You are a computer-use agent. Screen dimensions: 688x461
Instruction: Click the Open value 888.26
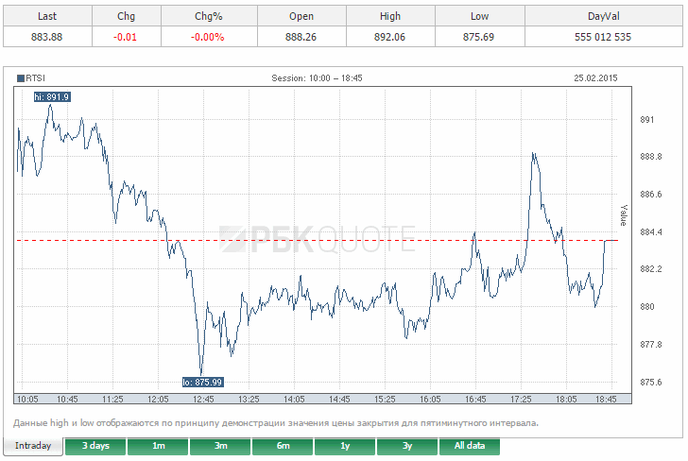tap(301, 36)
